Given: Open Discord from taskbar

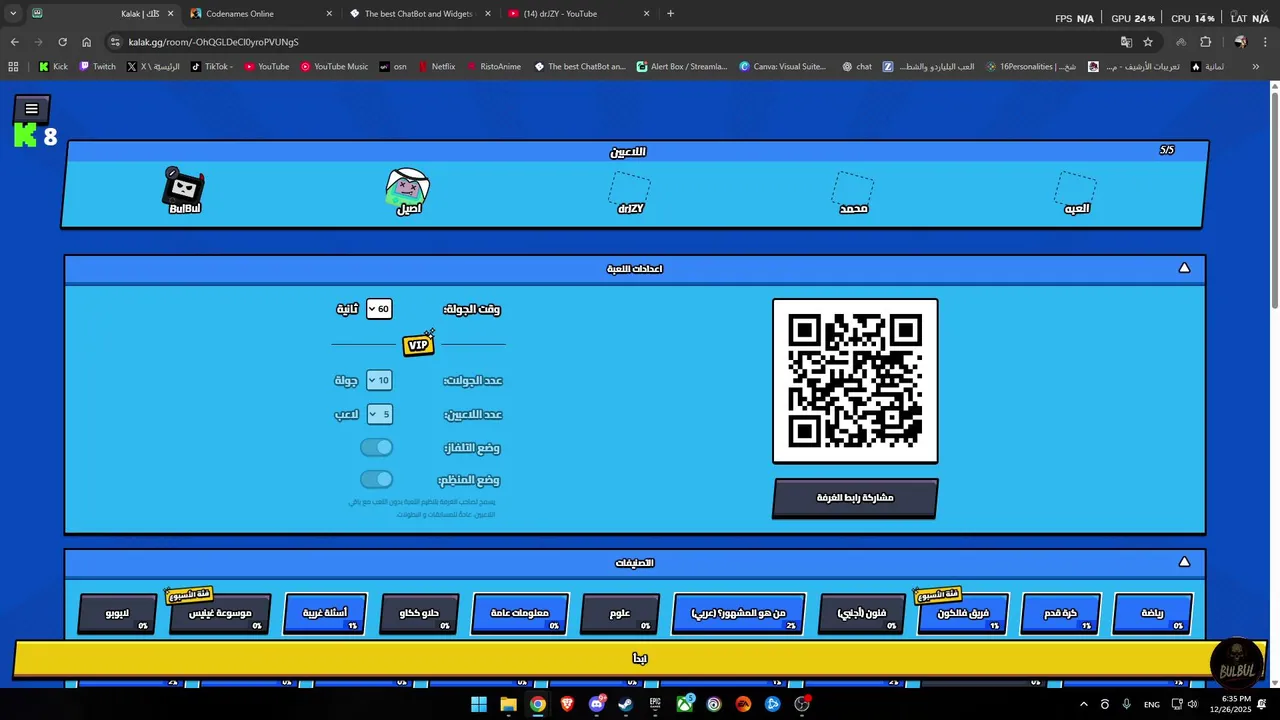Looking at the screenshot, I should point(597,704).
